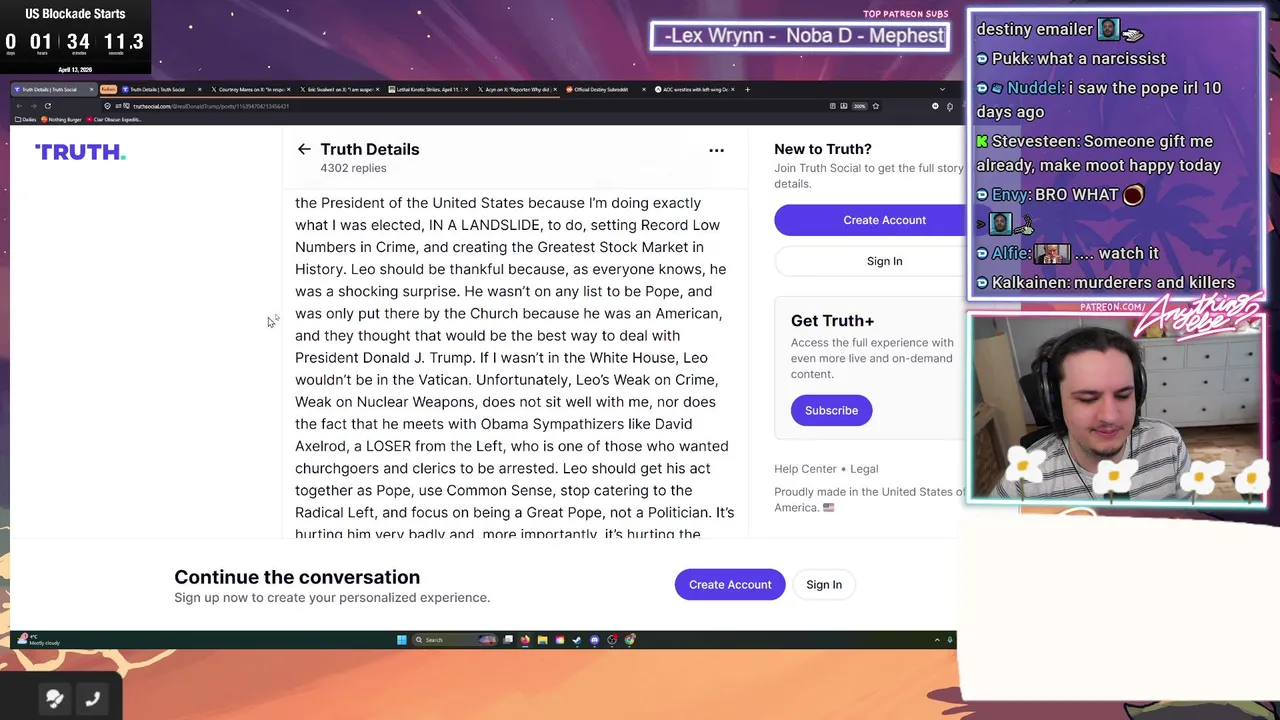The image size is (1280, 720).
Task: Click the Top Patreon Subs name banner
Action: click(x=800, y=36)
